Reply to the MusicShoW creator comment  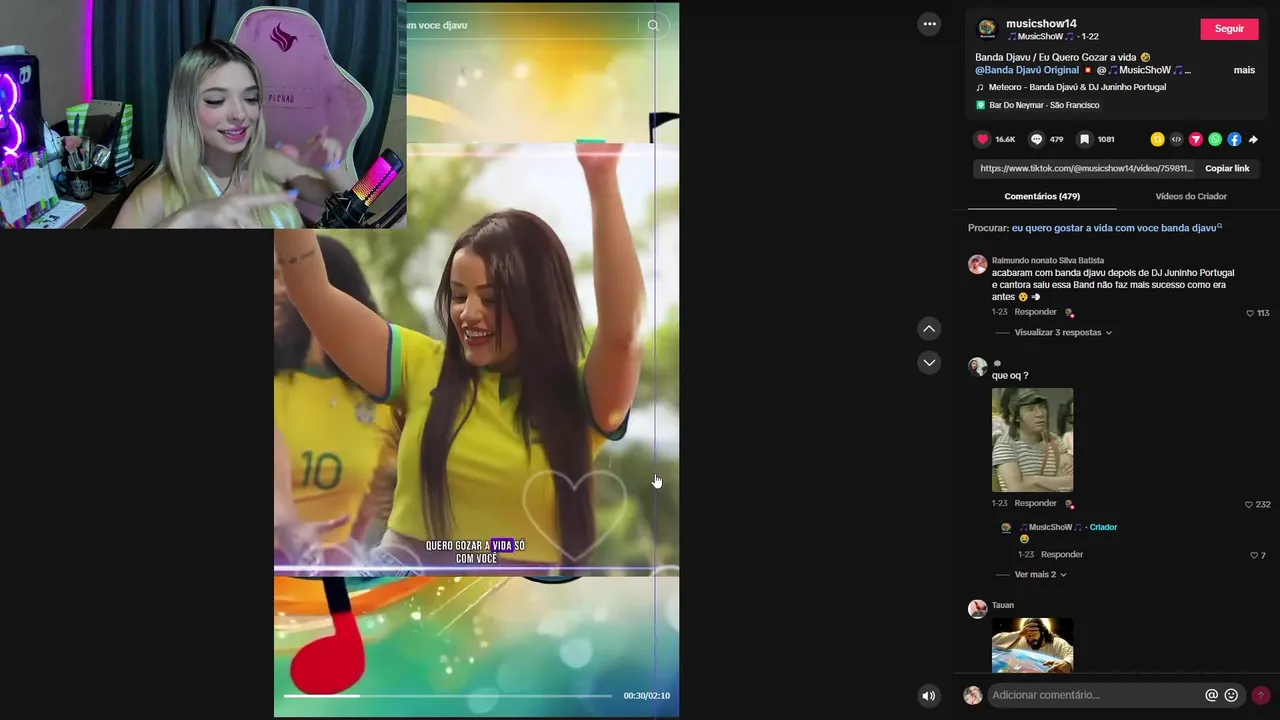coord(1061,554)
